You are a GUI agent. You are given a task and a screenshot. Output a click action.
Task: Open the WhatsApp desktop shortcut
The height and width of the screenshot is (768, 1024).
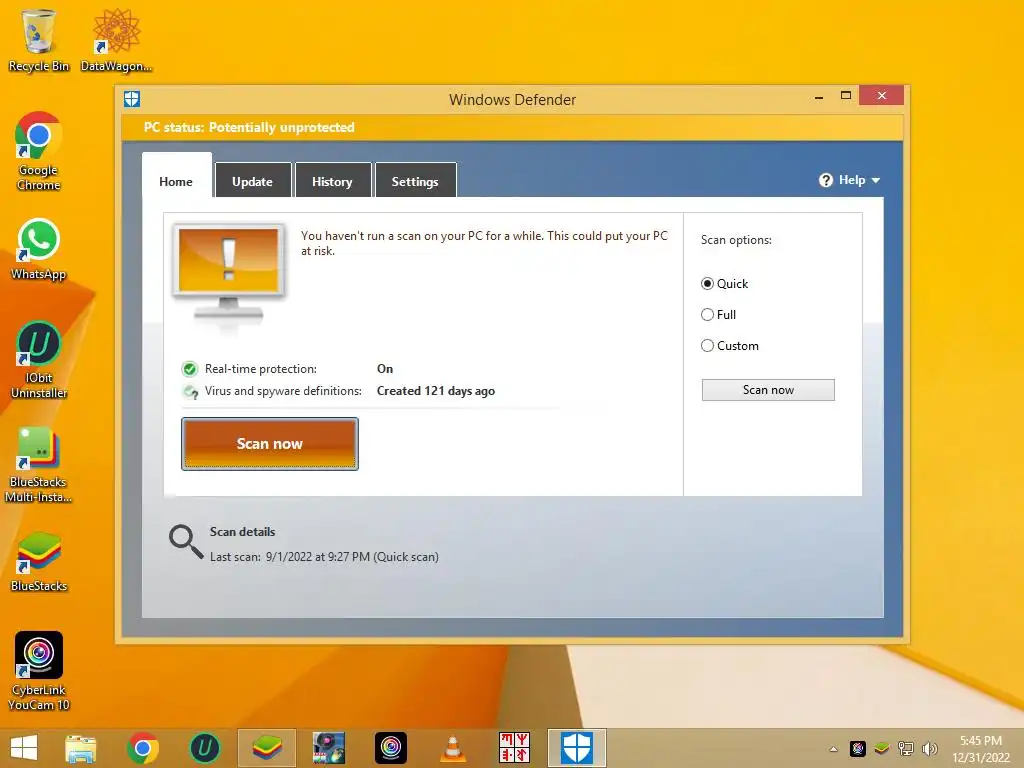[x=39, y=249]
